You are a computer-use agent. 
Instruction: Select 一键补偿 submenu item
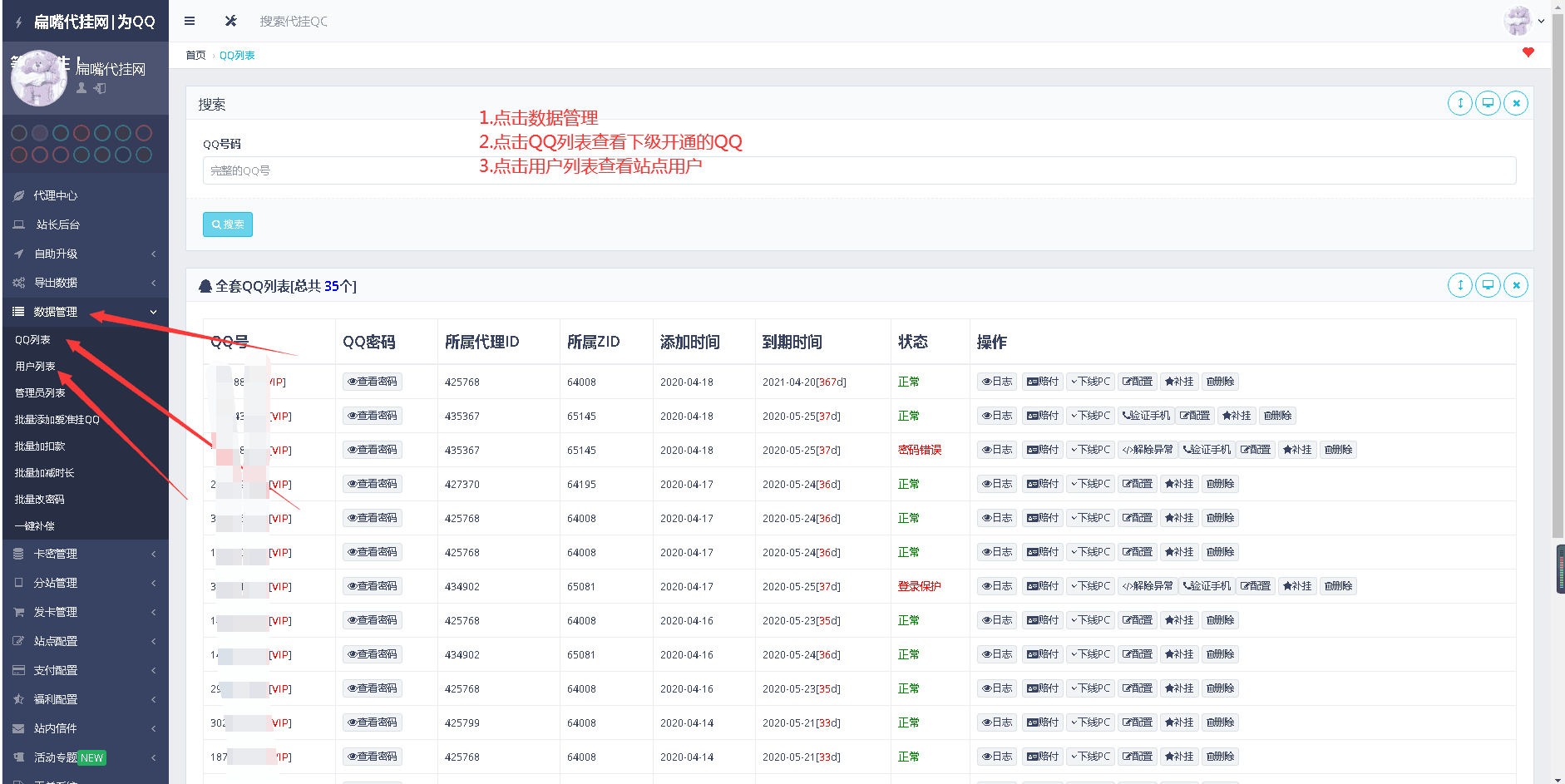point(34,526)
